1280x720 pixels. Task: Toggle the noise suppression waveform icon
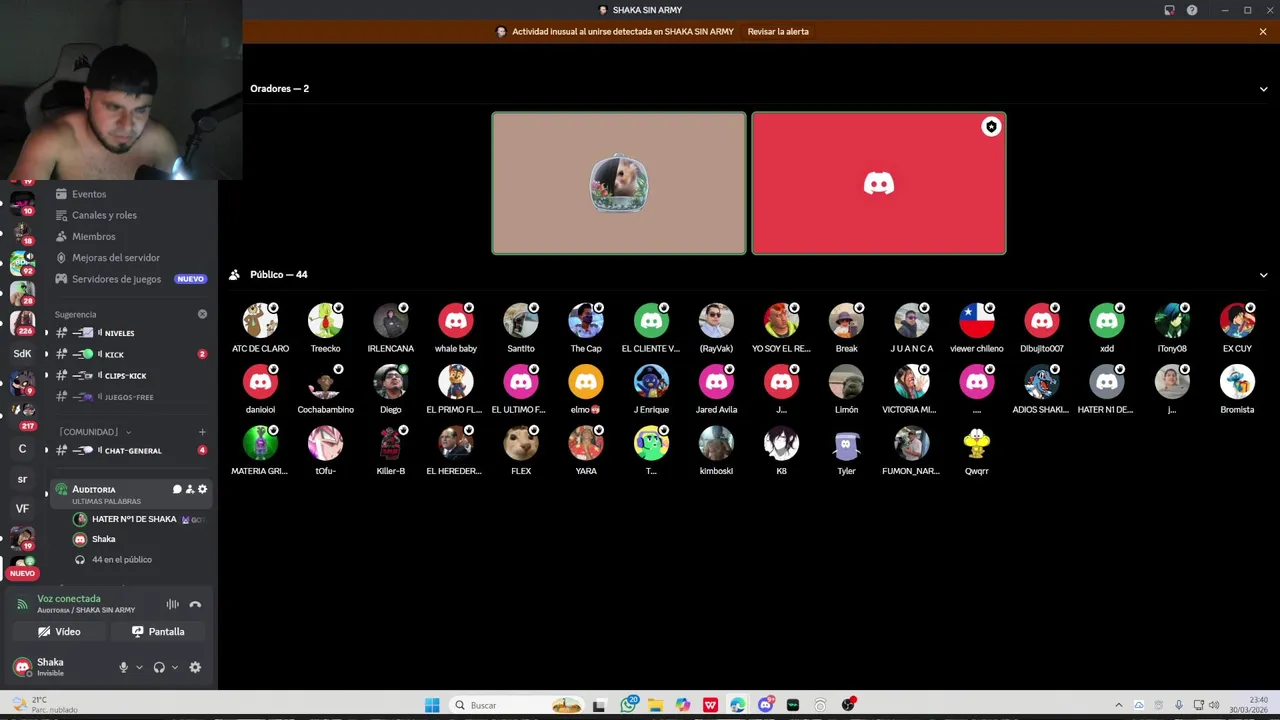(172, 604)
